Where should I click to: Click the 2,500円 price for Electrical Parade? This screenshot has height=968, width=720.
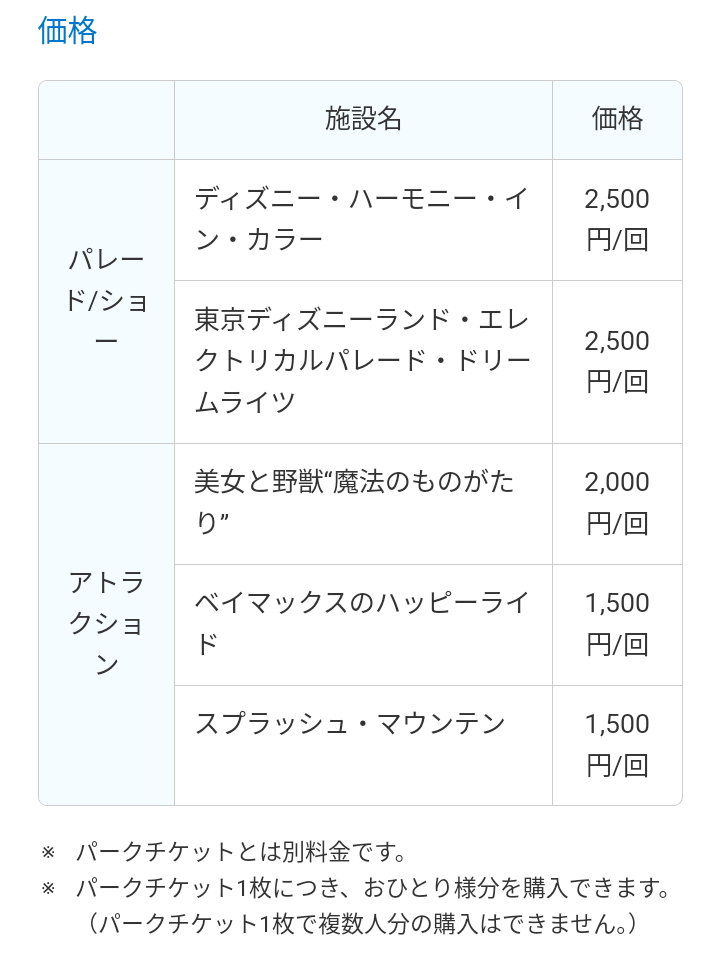(x=617, y=361)
